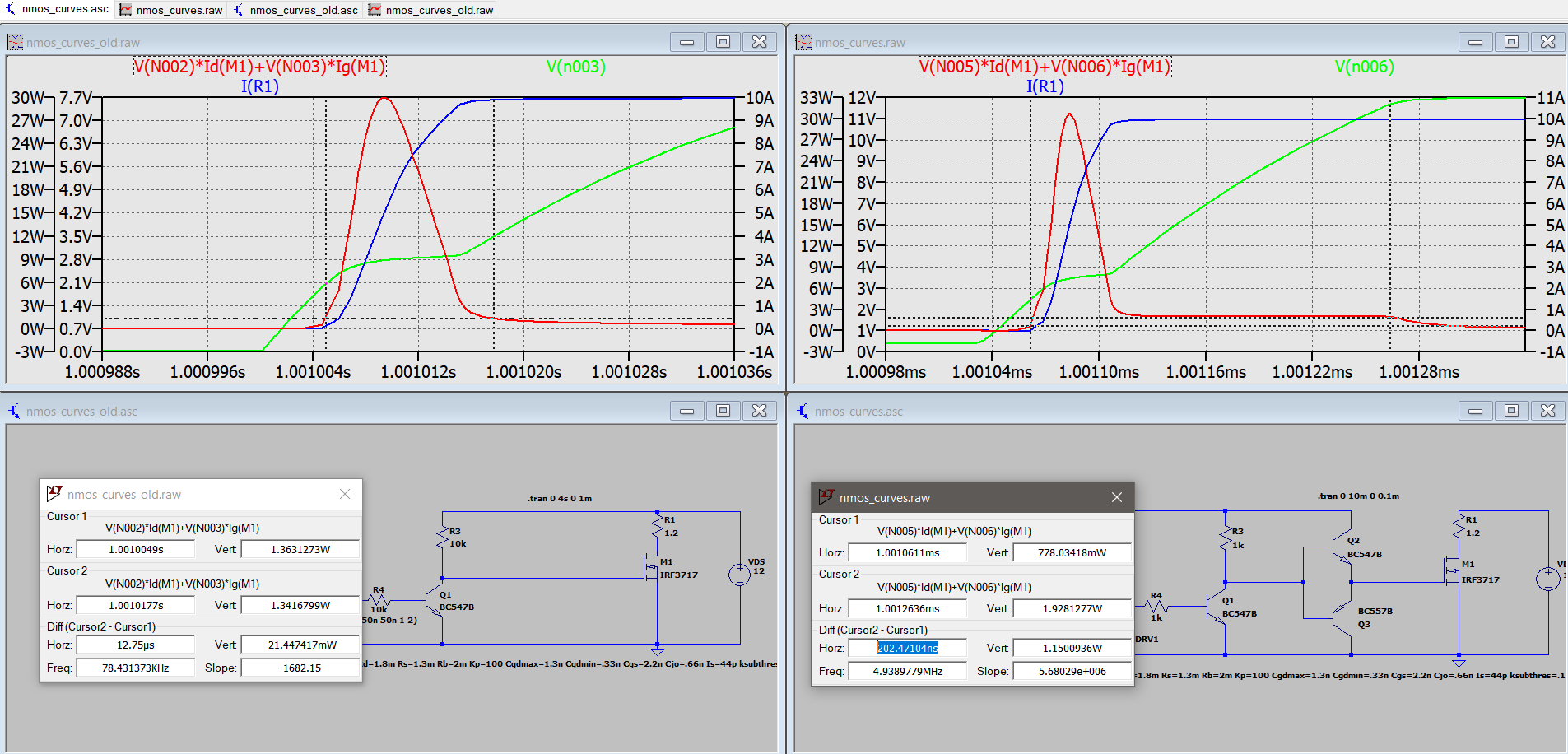
Task: Click Cursor 1 Vert field showing 1.3631273W
Action: click(300, 549)
